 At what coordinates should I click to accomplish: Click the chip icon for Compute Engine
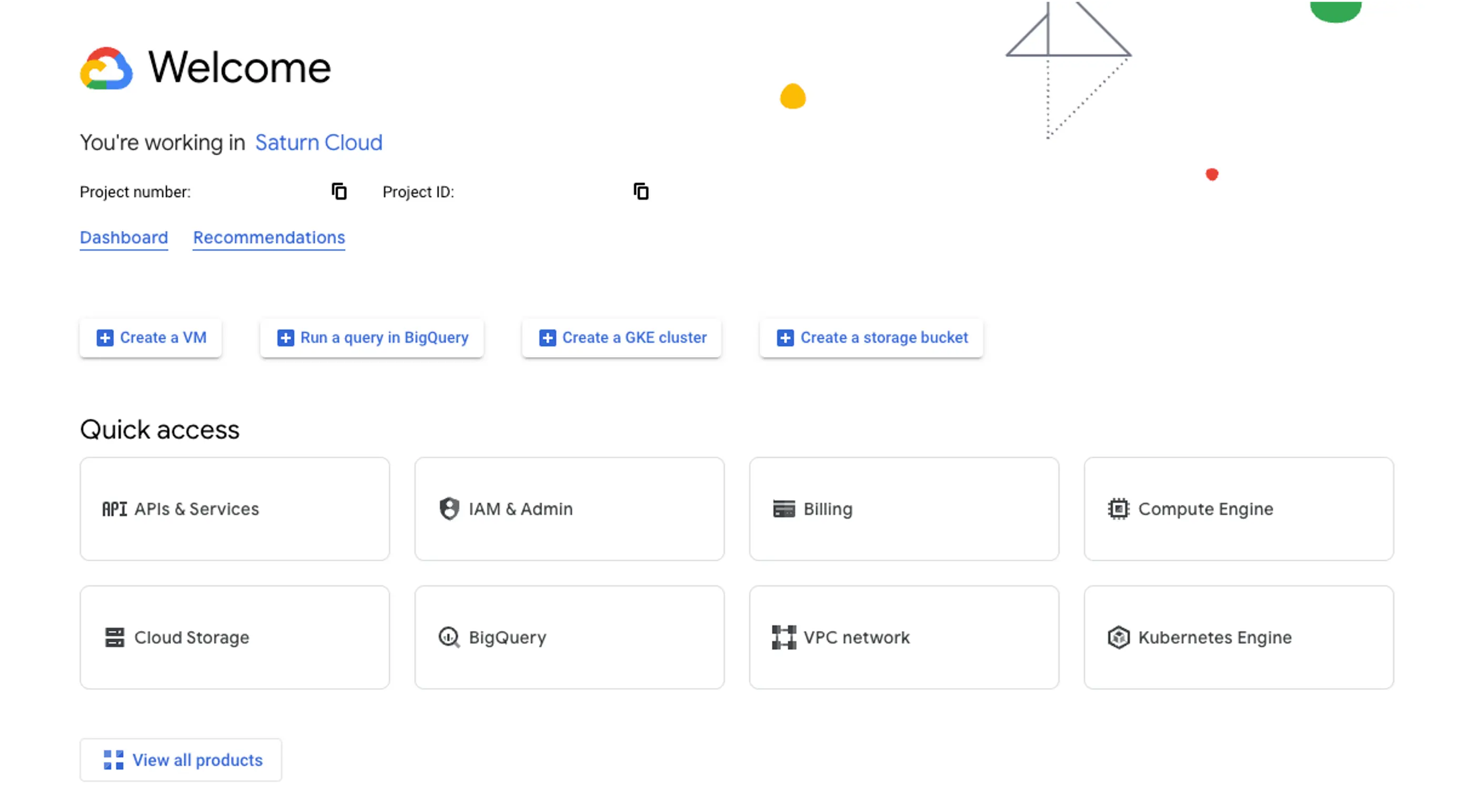click(x=1118, y=509)
